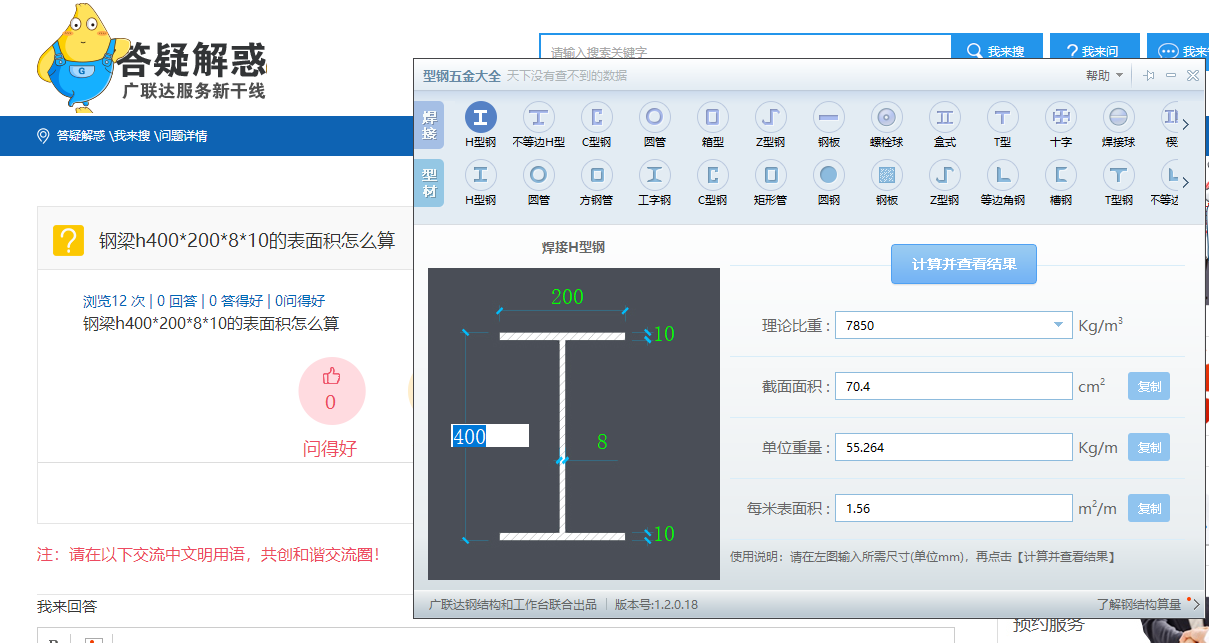The height and width of the screenshot is (643, 1209).
Task: Click the bottom flange thickness 10
Action: tap(664, 534)
